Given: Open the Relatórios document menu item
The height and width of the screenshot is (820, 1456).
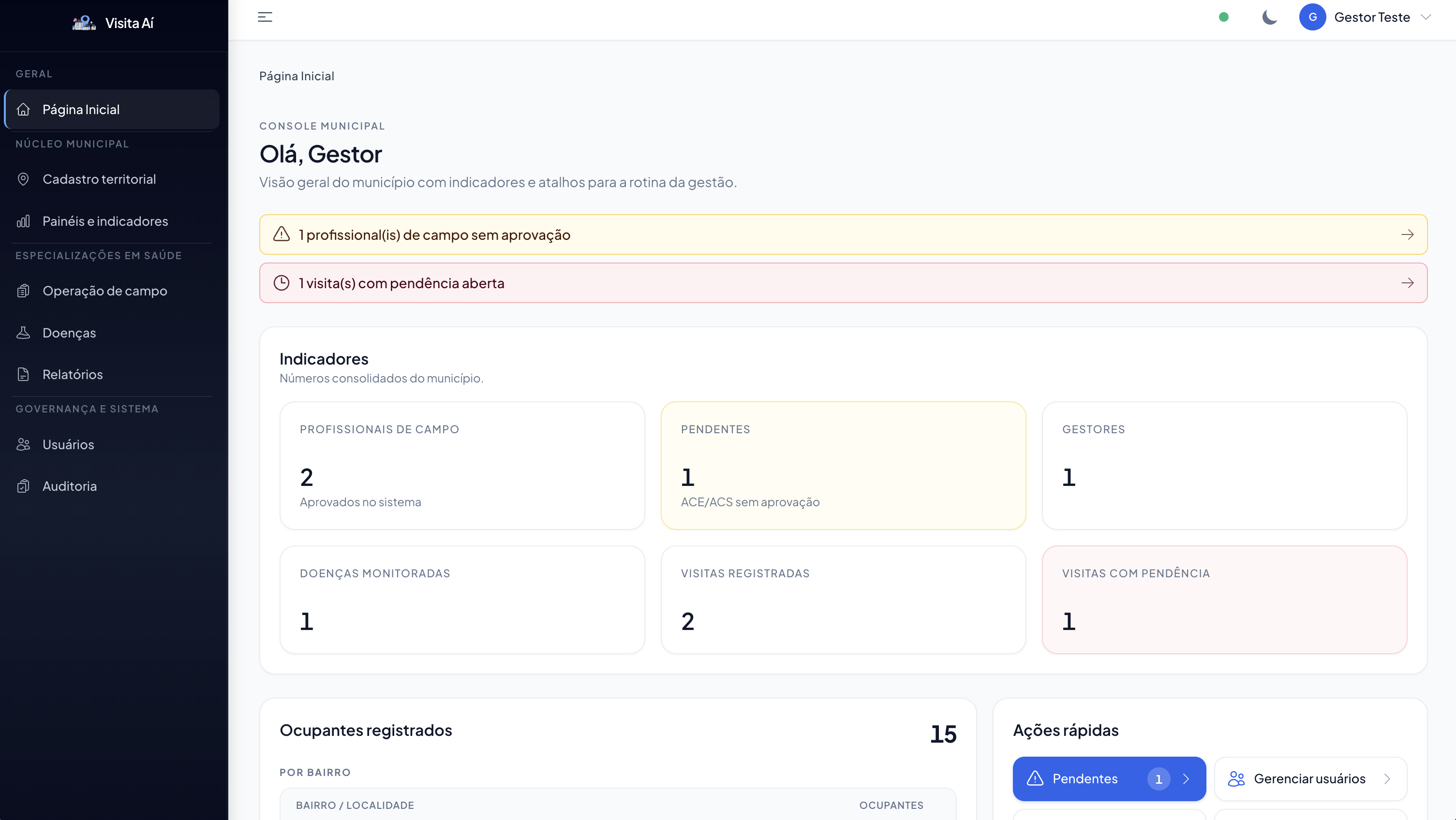Looking at the screenshot, I should [x=73, y=374].
